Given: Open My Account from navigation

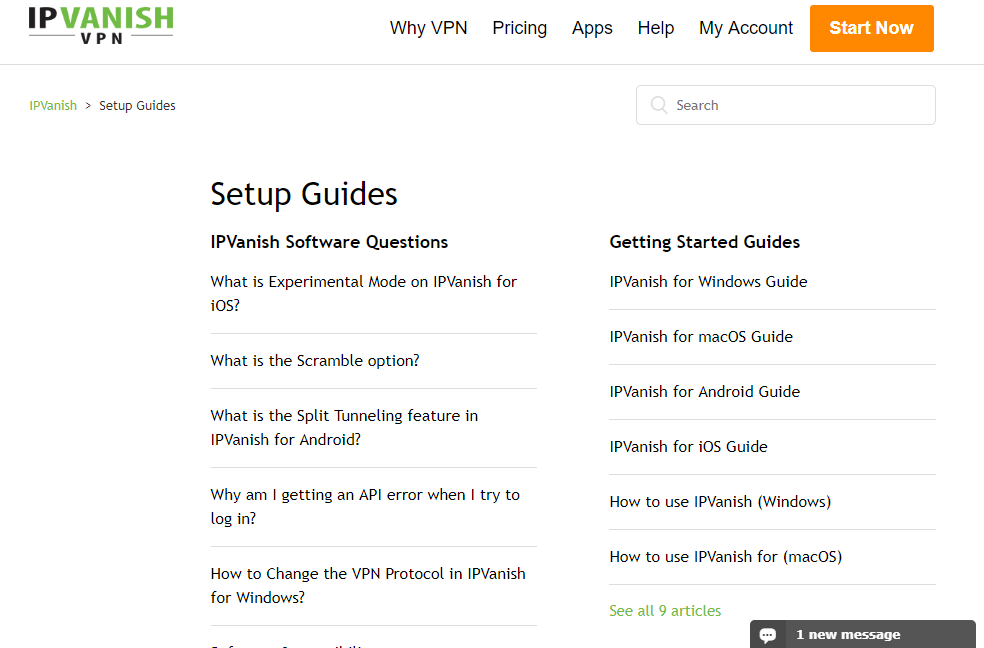Looking at the screenshot, I should coord(746,28).
